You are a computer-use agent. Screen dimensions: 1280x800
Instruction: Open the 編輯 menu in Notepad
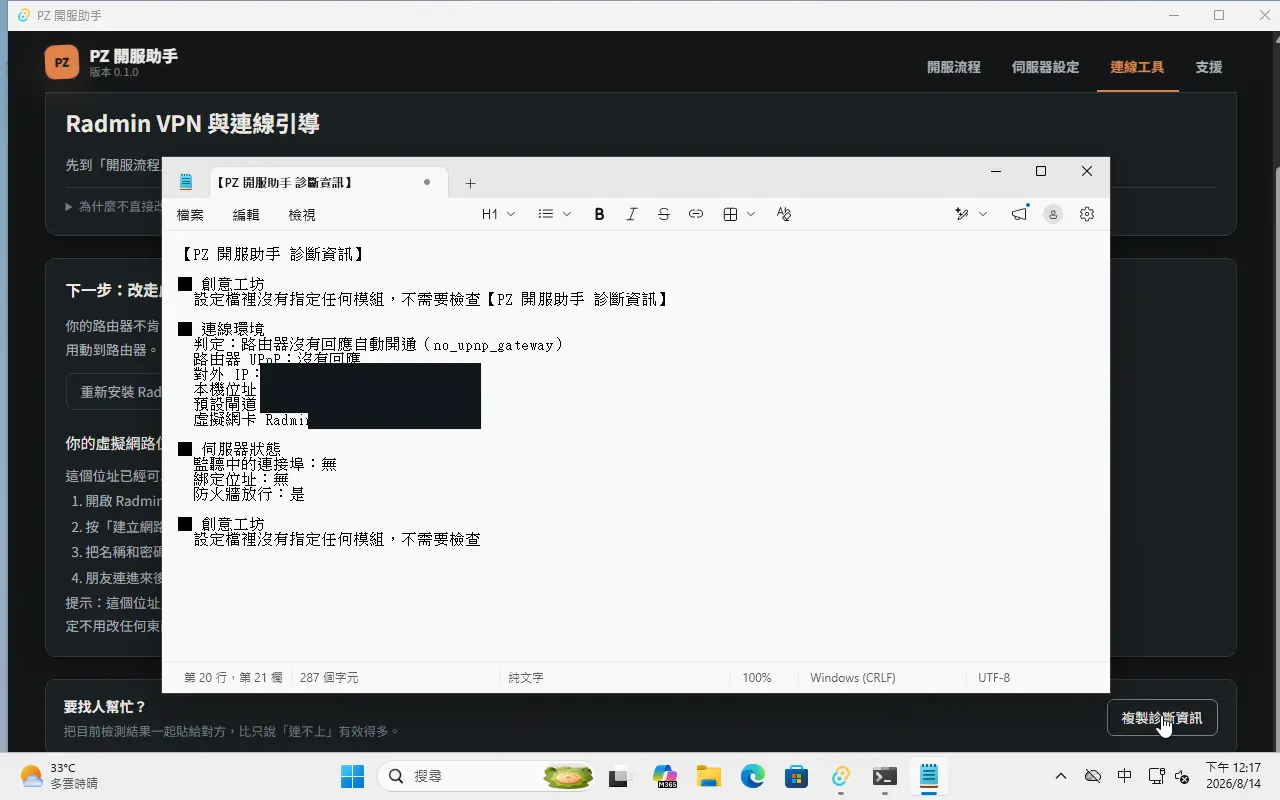point(246,215)
